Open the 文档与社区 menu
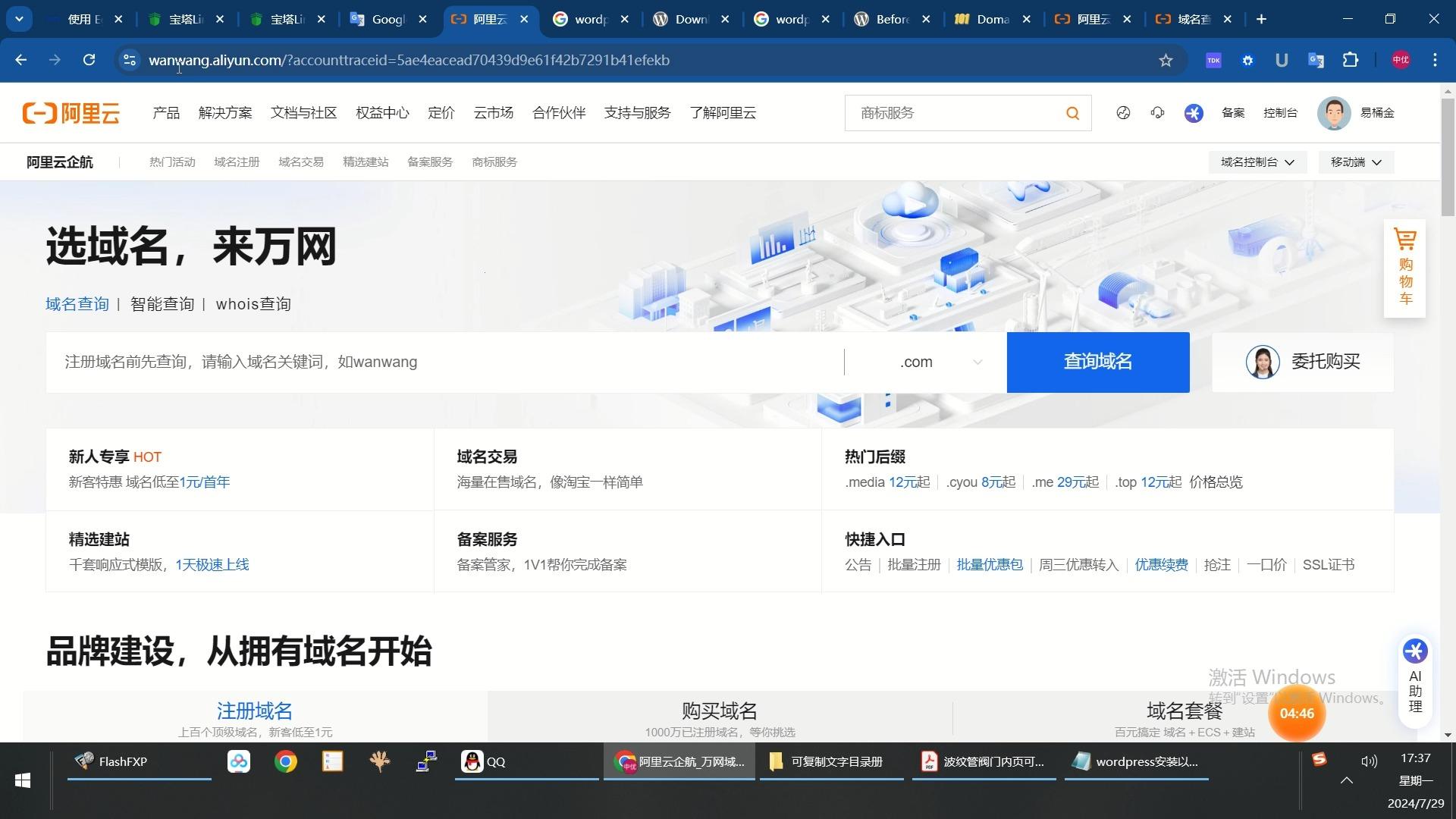Viewport: 1456px width, 819px height. click(x=303, y=113)
